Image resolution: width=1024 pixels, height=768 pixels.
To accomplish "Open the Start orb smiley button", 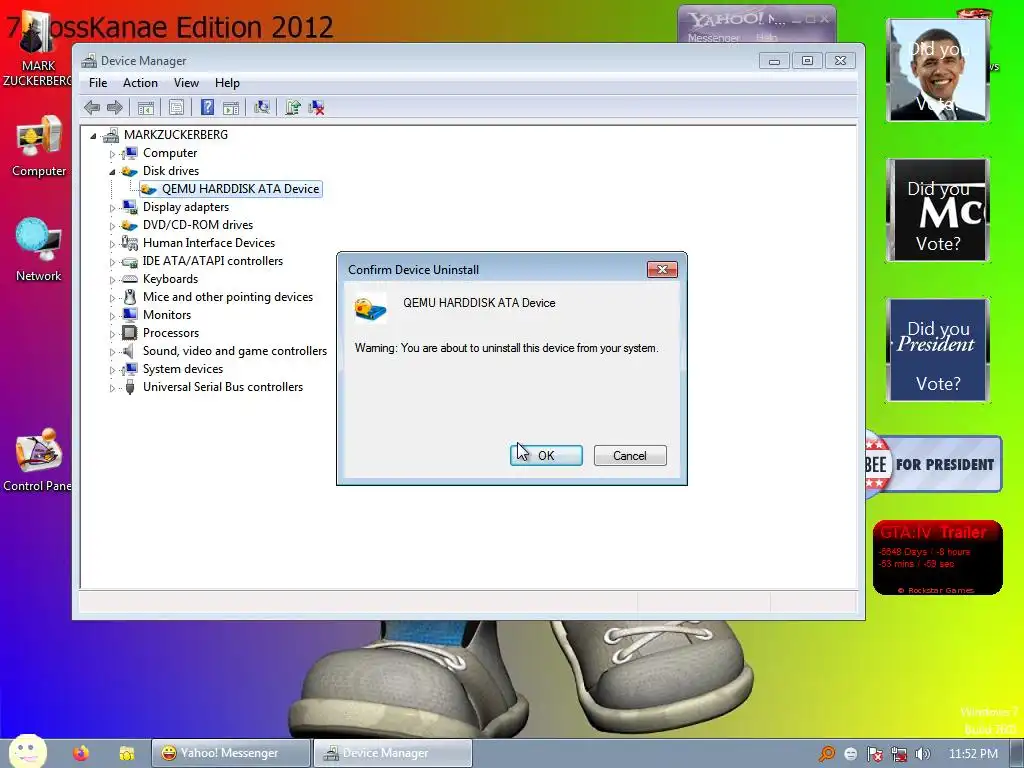I will point(27,752).
